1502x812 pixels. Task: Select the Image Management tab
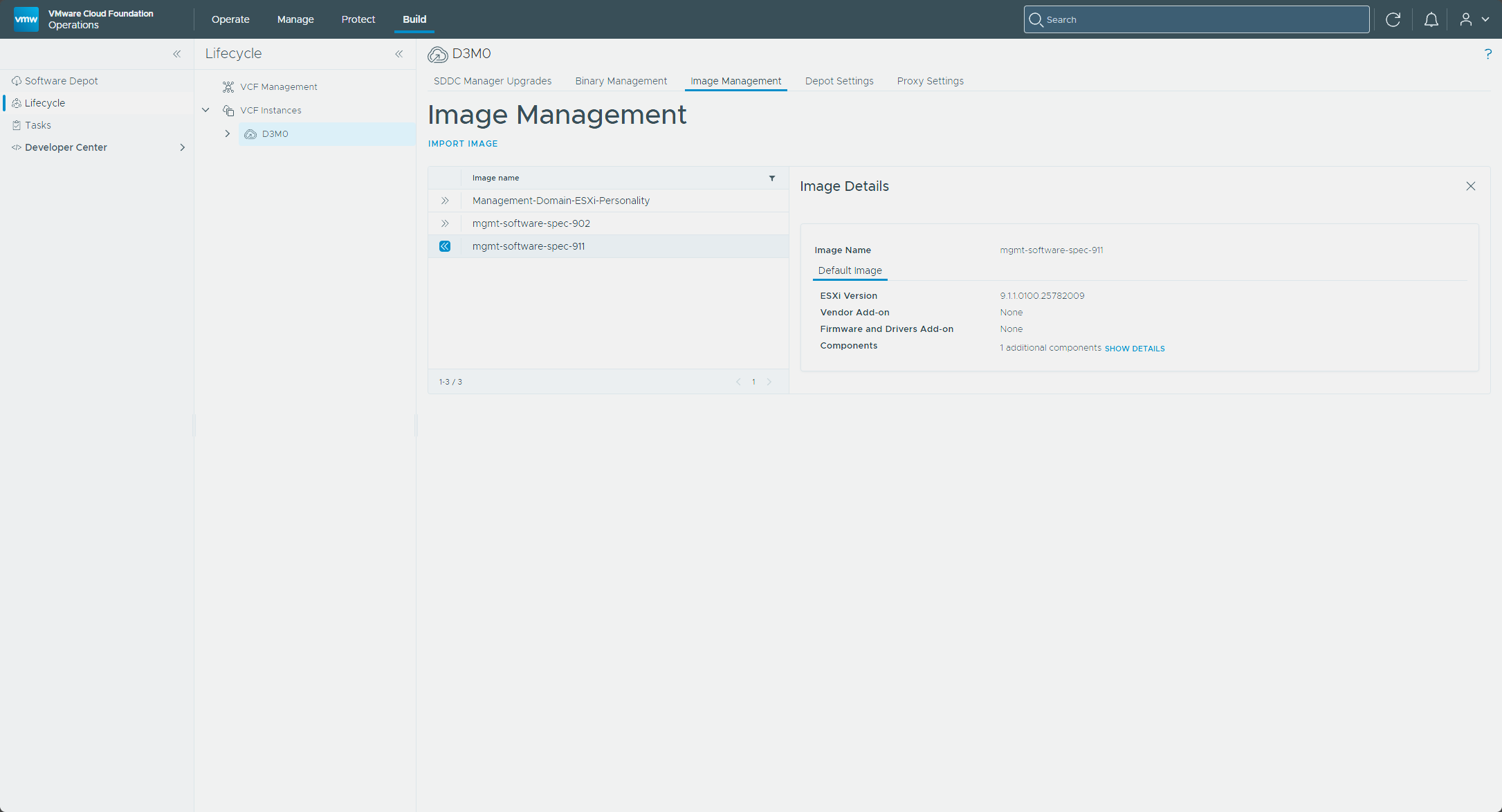(x=735, y=81)
